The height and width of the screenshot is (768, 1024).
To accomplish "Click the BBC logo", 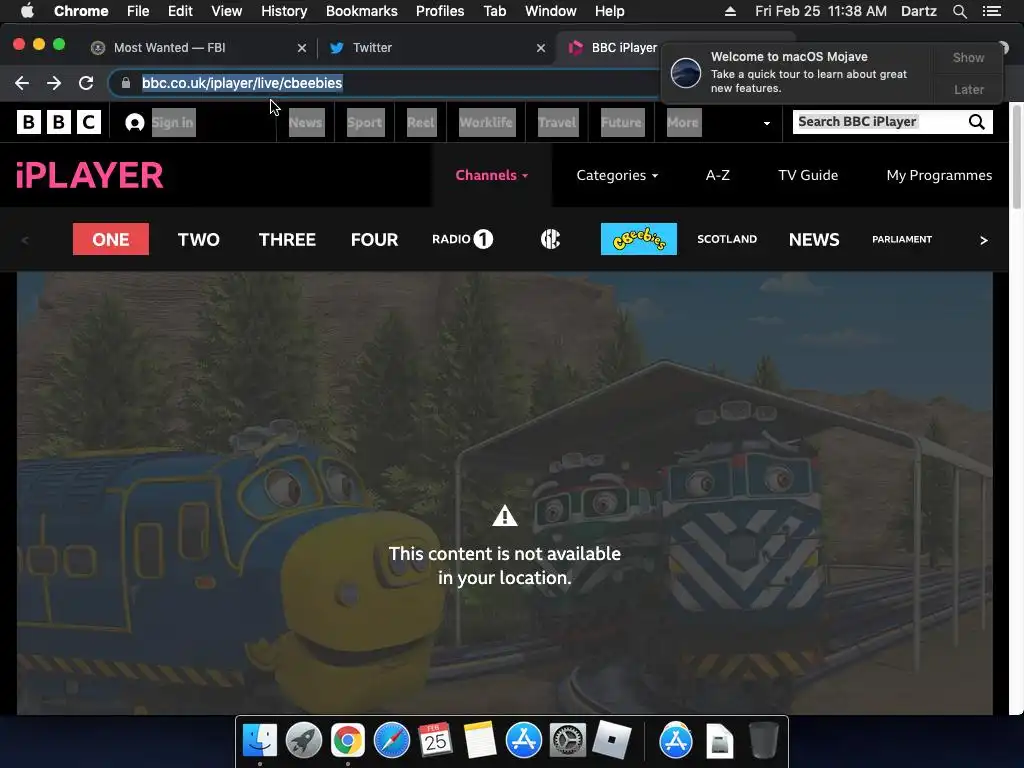I will coord(59,122).
